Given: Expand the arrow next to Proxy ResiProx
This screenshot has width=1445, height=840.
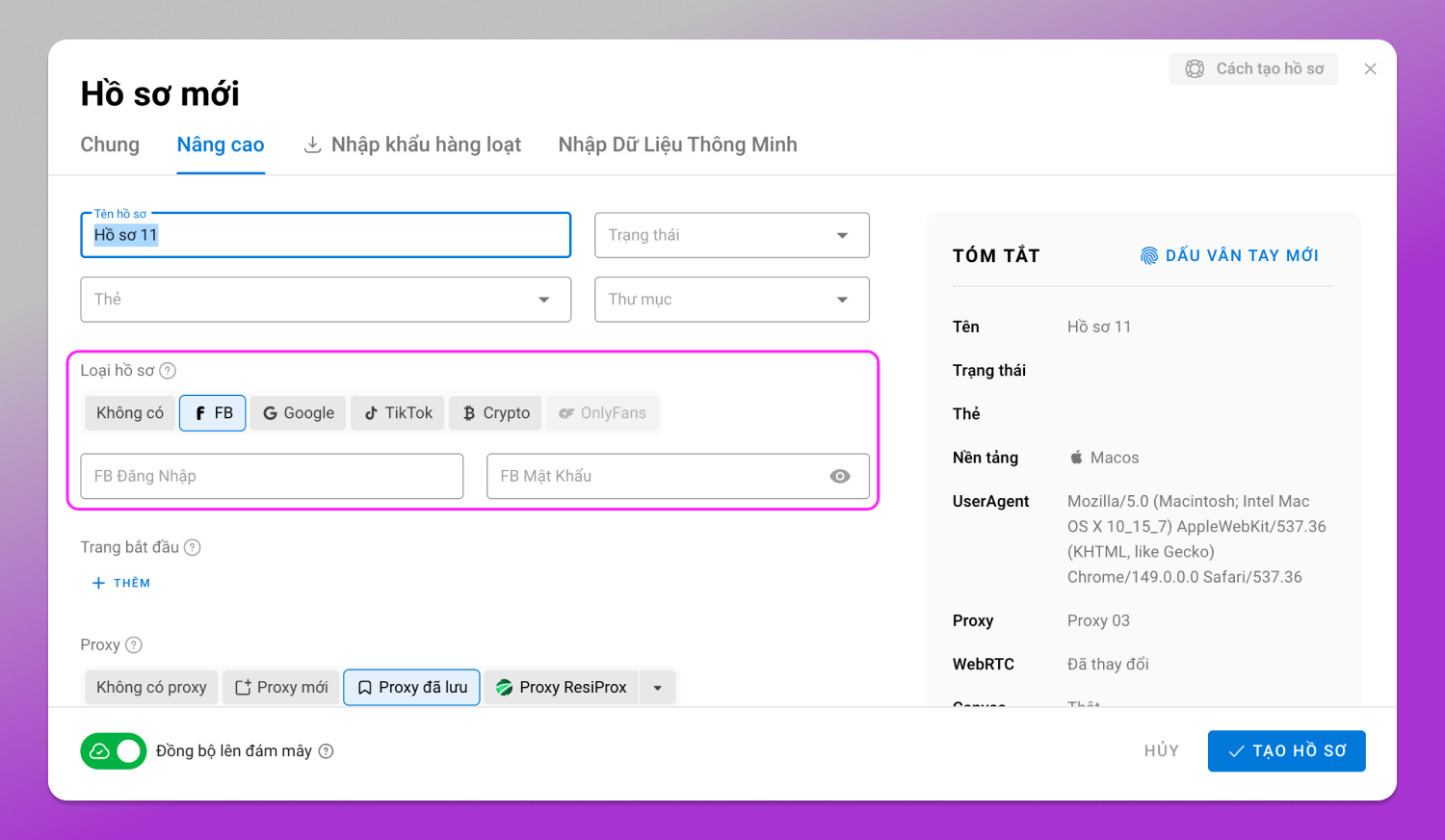Looking at the screenshot, I should (658, 688).
